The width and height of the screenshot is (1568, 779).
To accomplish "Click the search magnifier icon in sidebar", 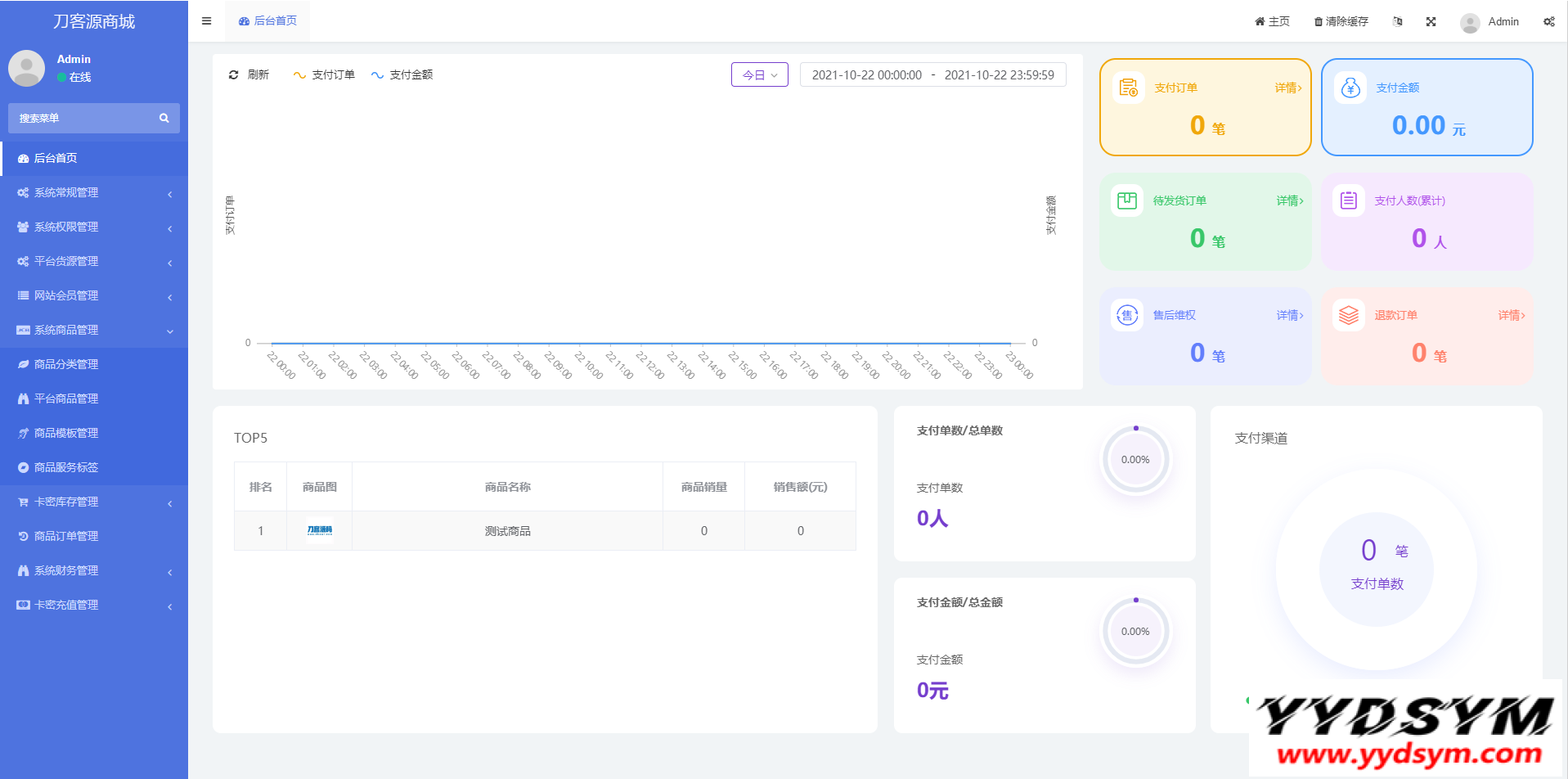I will pyautogui.click(x=164, y=119).
